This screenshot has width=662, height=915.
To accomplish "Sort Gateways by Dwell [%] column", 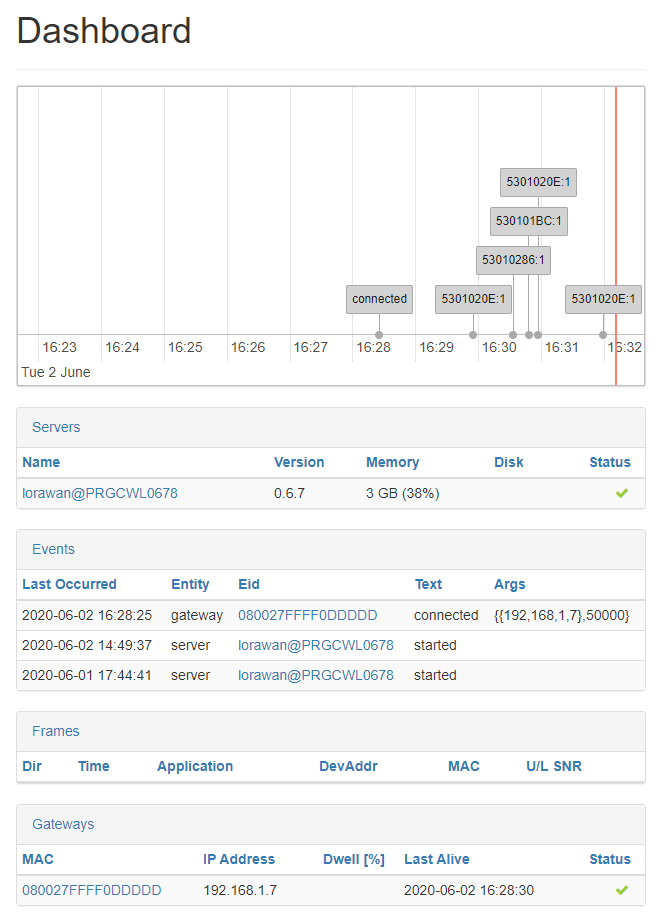I will click(354, 860).
